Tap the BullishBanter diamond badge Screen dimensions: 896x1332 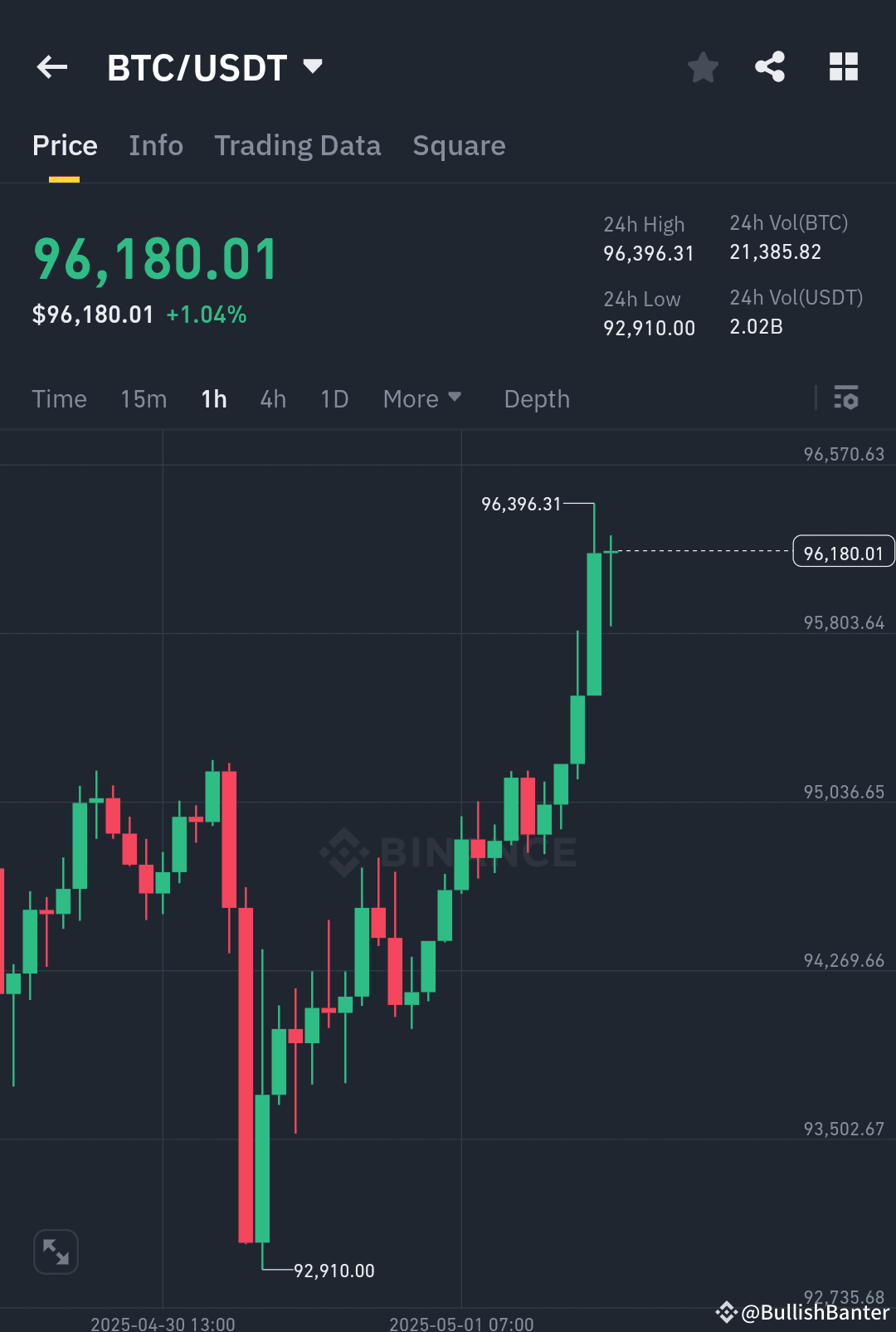728,1312
